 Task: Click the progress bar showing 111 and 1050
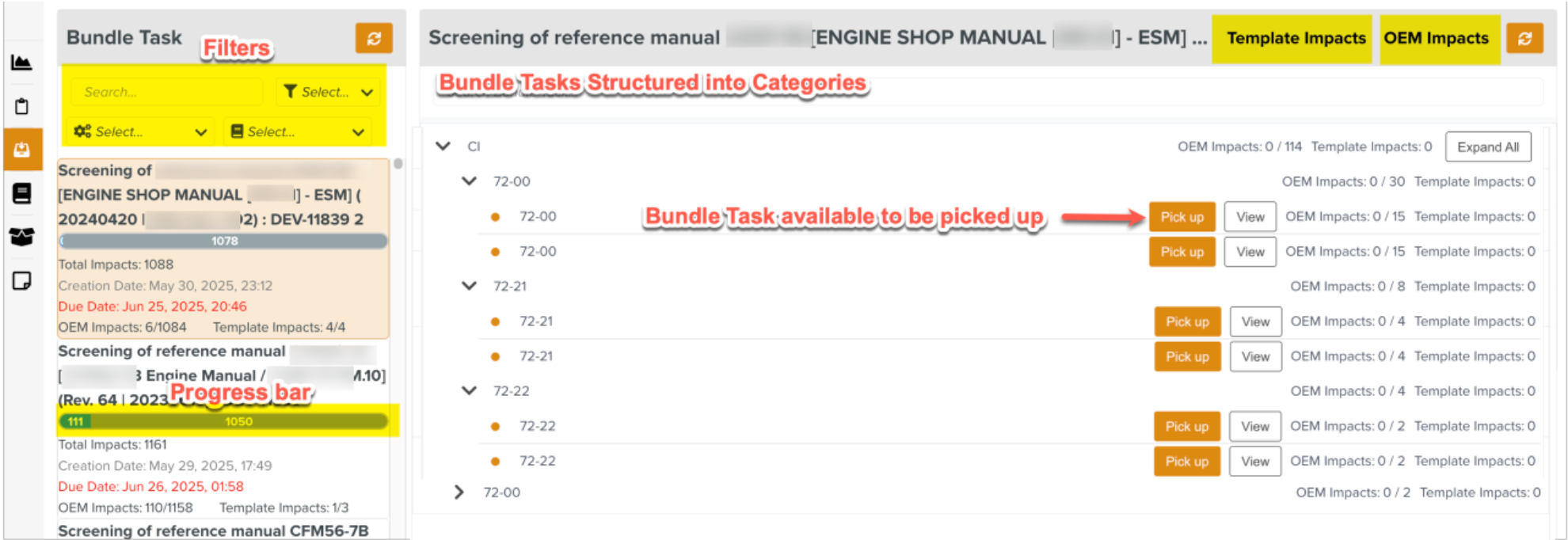[224, 421]
